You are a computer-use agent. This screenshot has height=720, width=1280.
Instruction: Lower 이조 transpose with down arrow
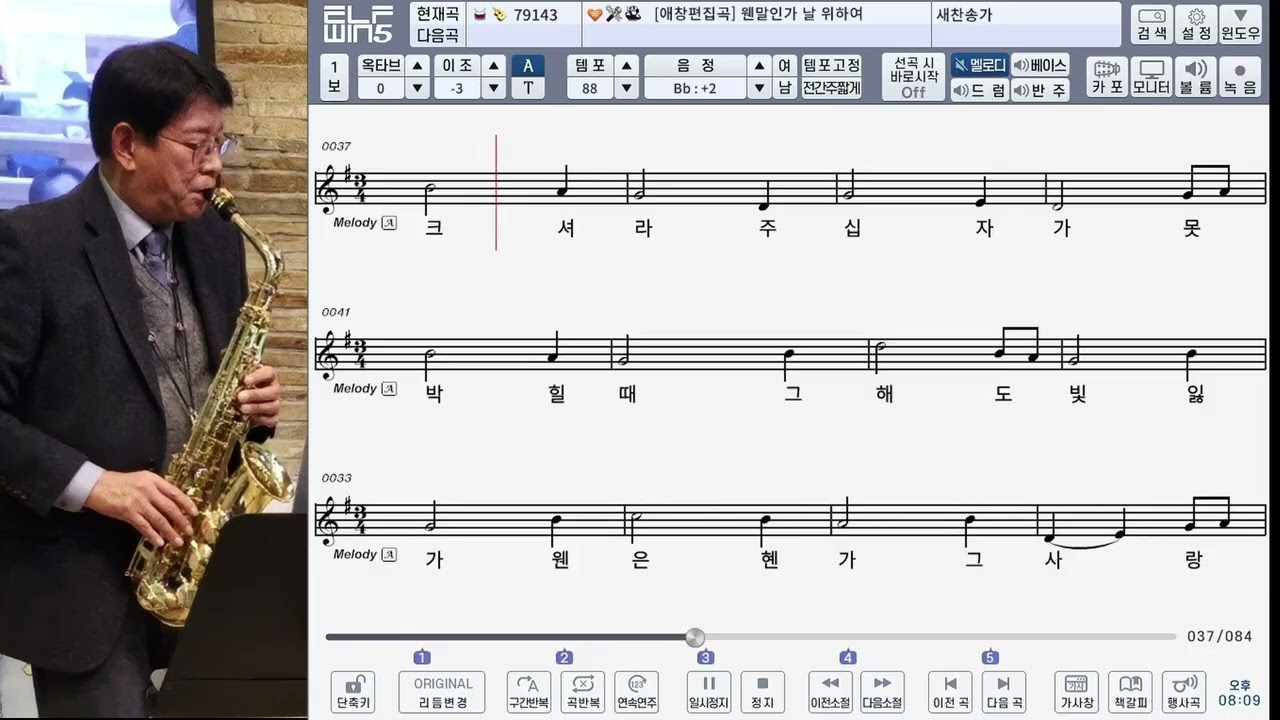tap(494, 88)
